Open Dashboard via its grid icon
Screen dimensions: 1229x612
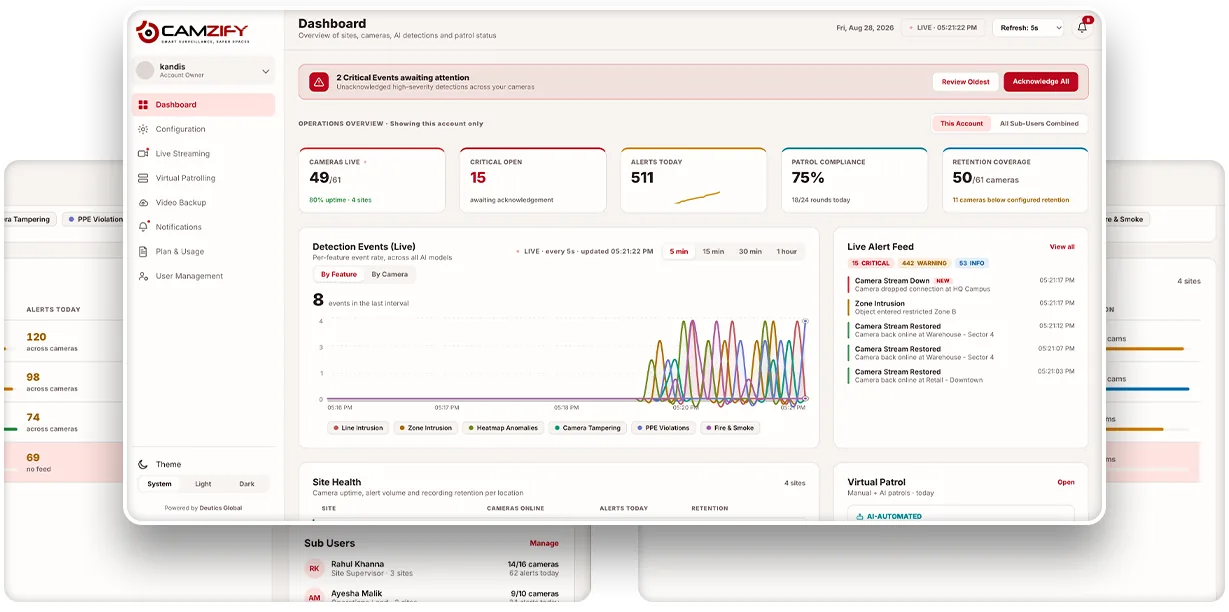click(x=143, y=105)
